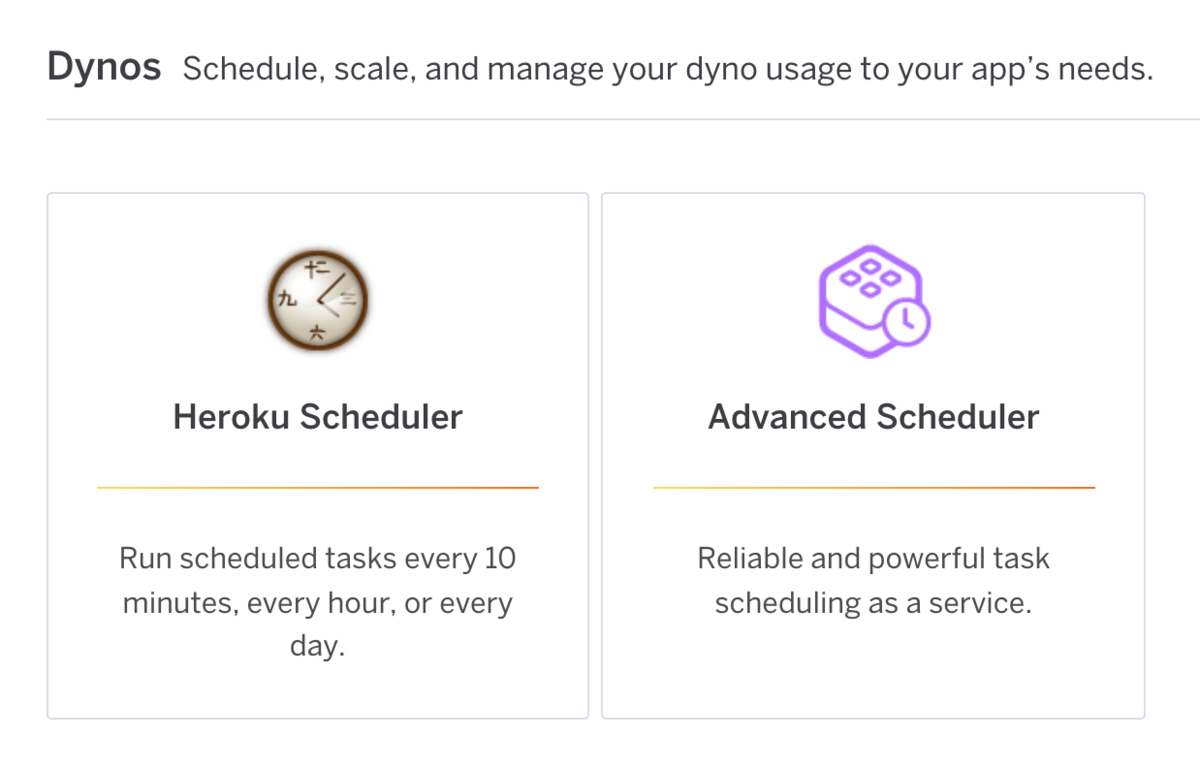
Task: Click the rim of the Heroku Scheduler clock icon
Action: tap(317, 253)
